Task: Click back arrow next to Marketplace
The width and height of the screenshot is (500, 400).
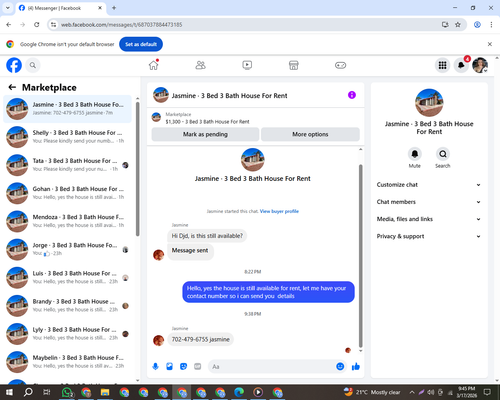Action: [x=12, y=87]
